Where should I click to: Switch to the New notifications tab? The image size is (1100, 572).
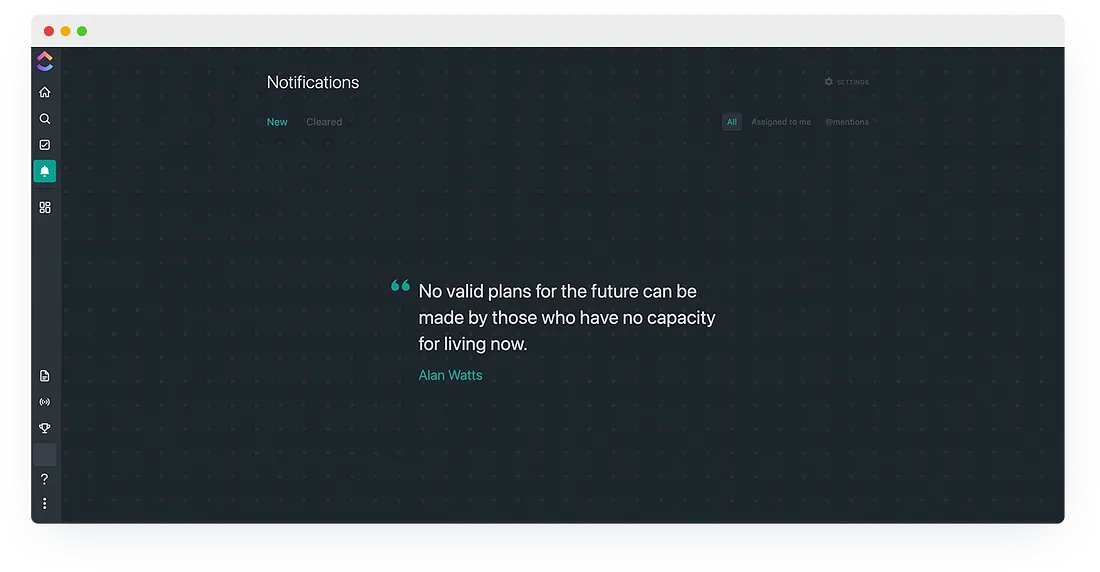[x=277, y=122]
